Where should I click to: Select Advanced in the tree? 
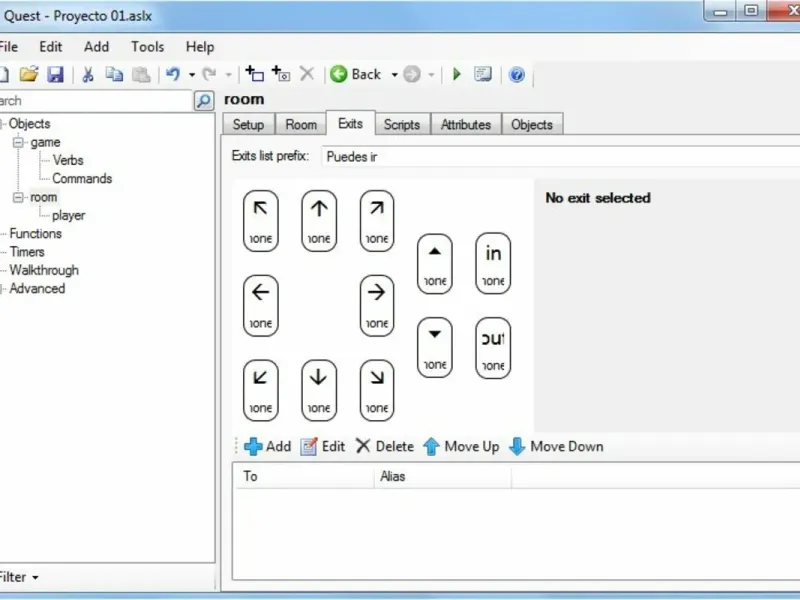tap(37, 289)
